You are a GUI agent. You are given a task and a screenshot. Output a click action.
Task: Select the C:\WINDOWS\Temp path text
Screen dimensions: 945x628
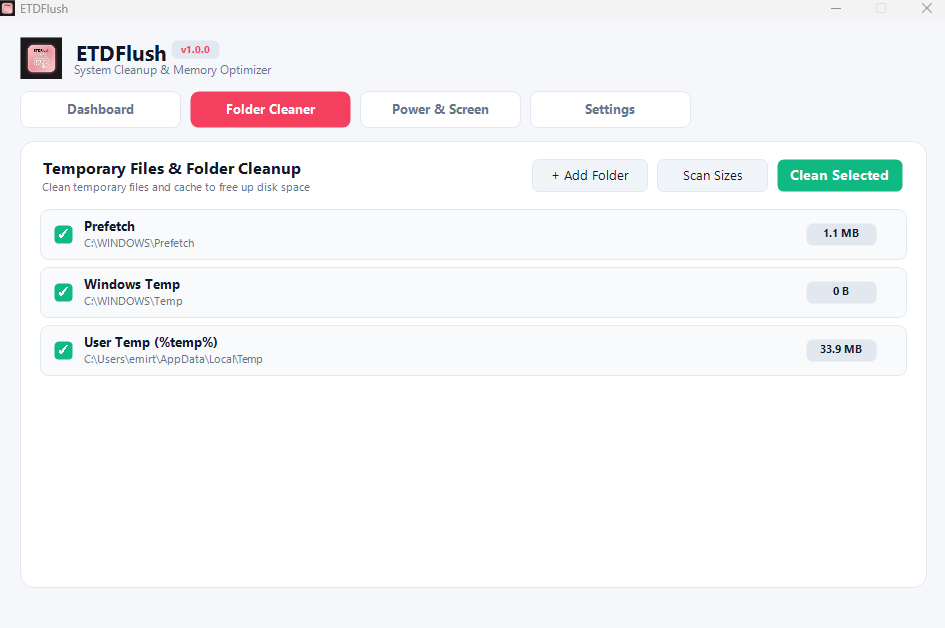tap(133, 301)
